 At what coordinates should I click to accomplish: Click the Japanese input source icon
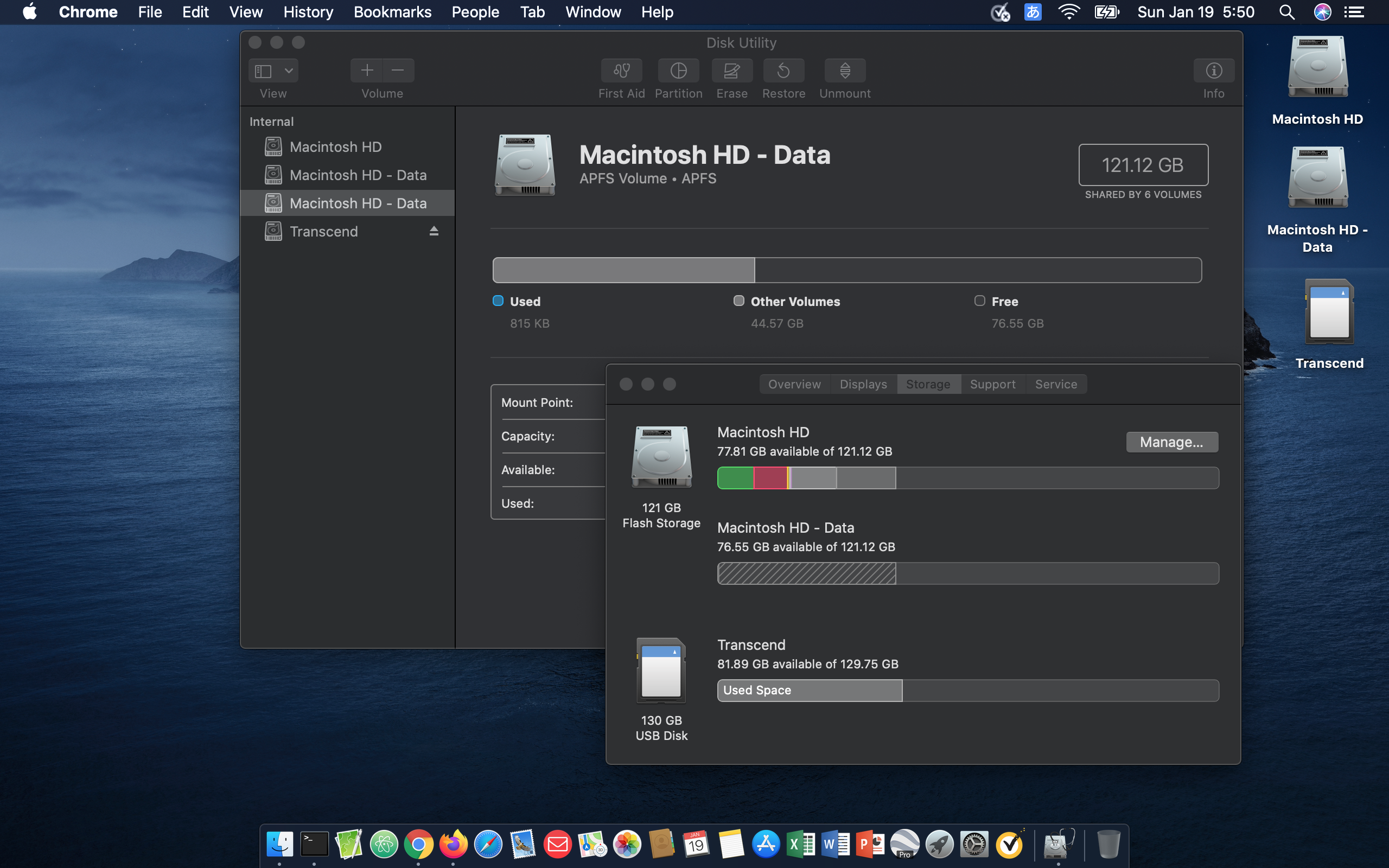(1033, 12)
